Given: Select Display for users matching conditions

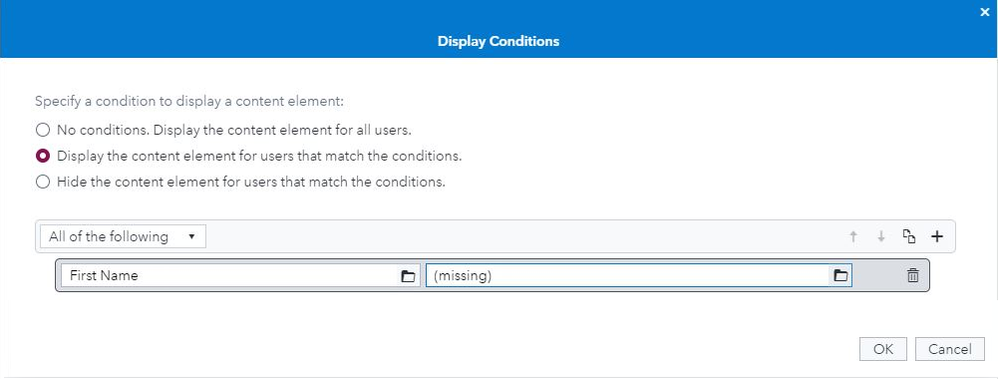Looking at the screenshot, I should [x=43, y=155].
